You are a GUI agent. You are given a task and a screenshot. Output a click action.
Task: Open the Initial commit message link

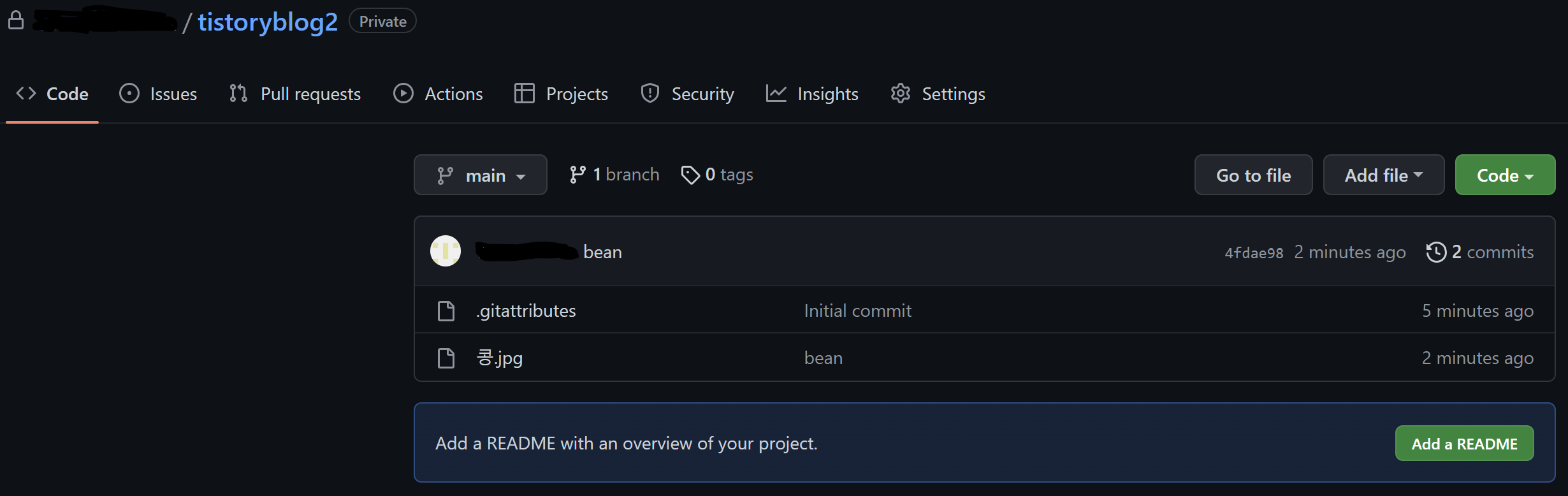[x=858, y=310]
